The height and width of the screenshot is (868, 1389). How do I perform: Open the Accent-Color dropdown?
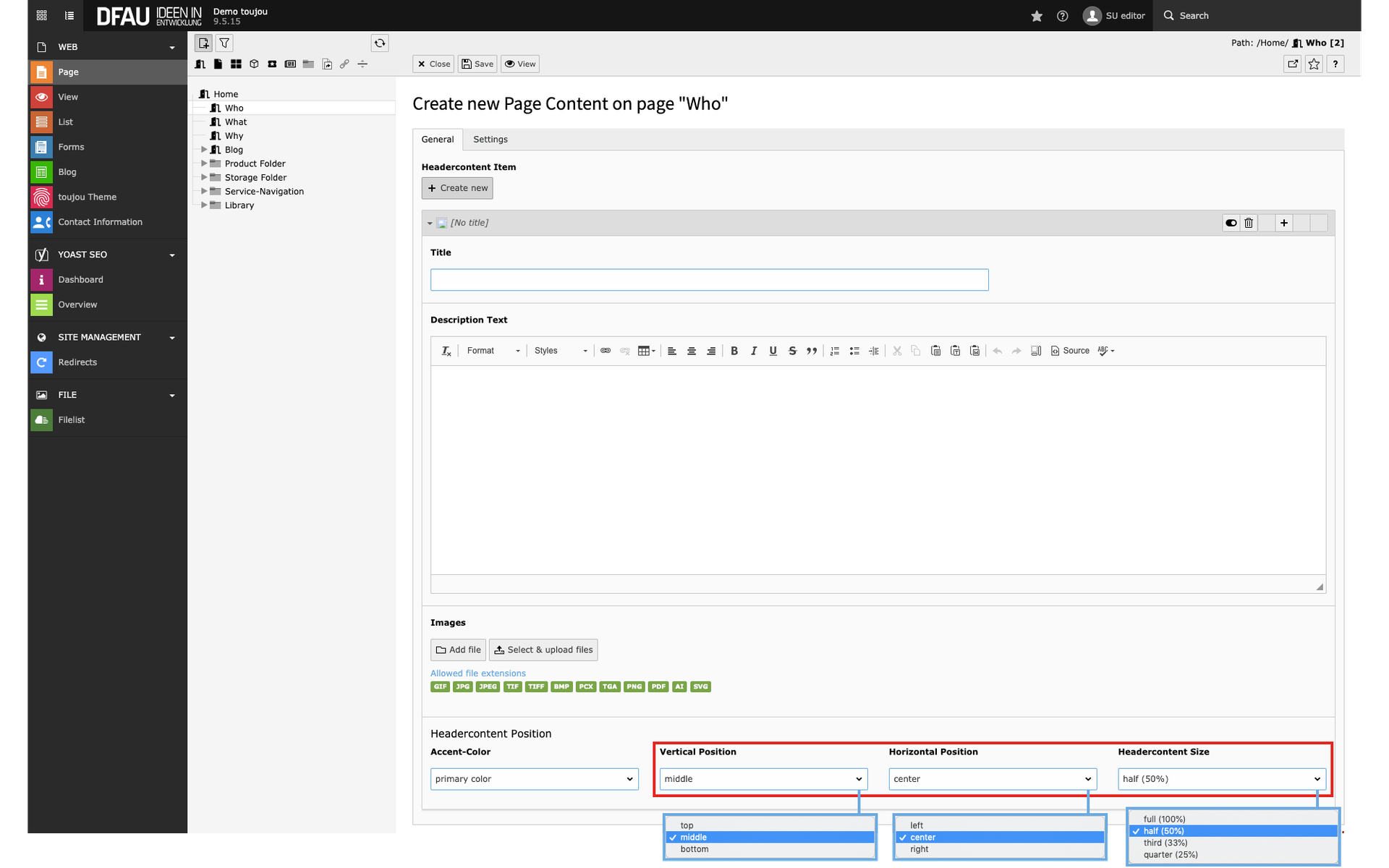coord(534,779)
